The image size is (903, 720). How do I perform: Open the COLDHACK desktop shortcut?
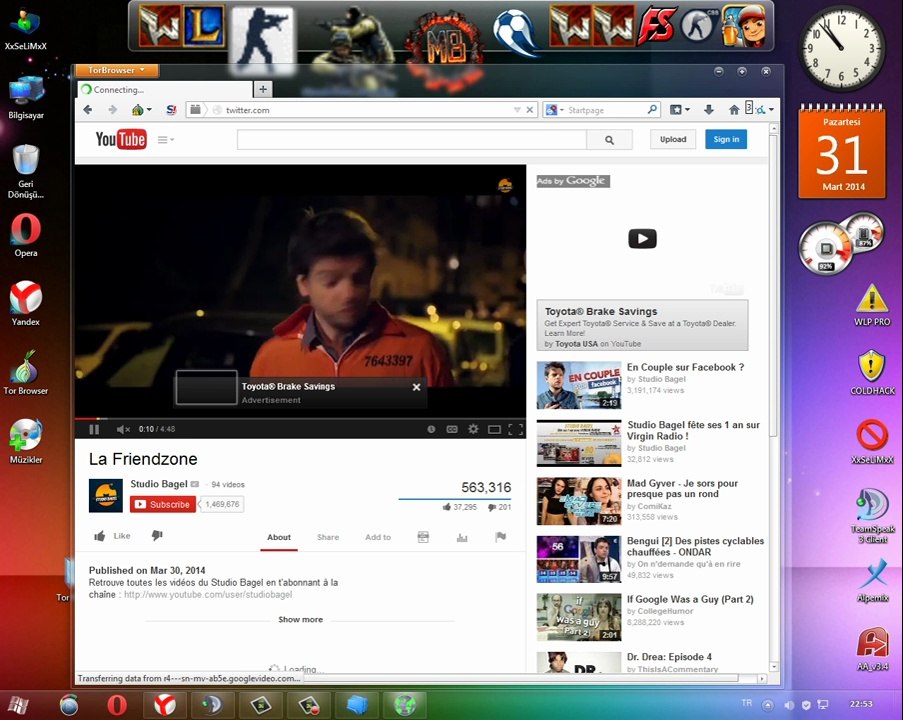click(872, 373)
